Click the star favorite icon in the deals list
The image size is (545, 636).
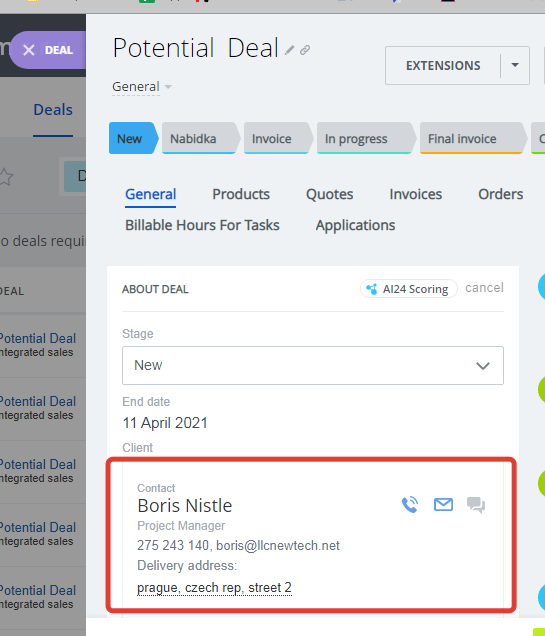pyautogui.click(x=6, y=177)
